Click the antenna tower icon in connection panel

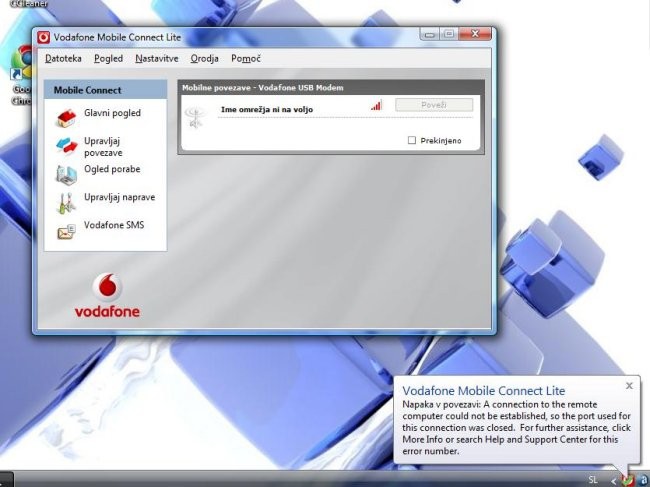point(195,118)
